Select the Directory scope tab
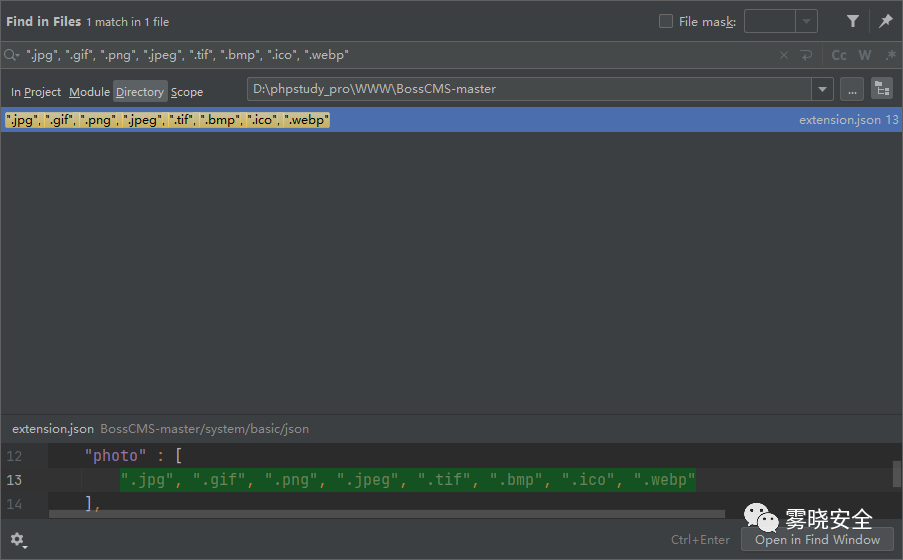903x560 pixels. [x=140, y=92]
